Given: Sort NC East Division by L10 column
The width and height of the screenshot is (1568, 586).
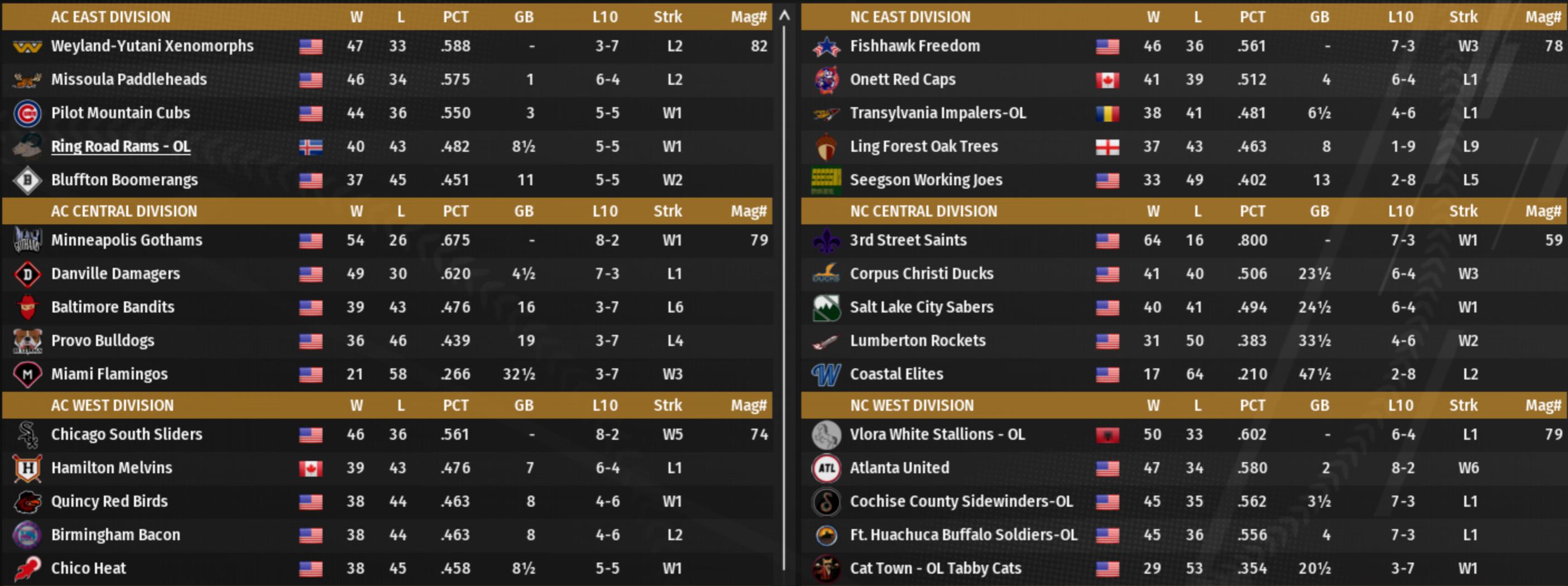Looking at the screenshot, I should click(1400, 17).
